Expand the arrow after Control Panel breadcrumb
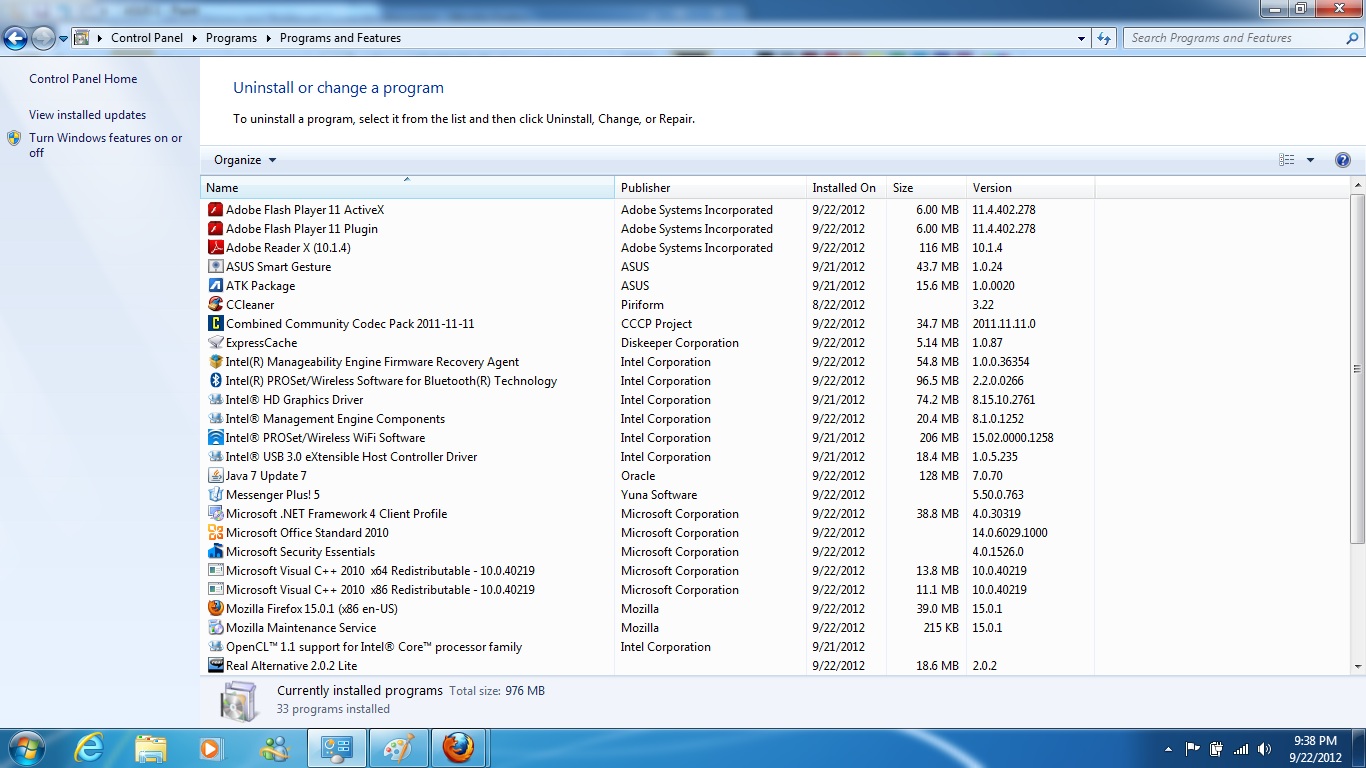 (194, 38)
